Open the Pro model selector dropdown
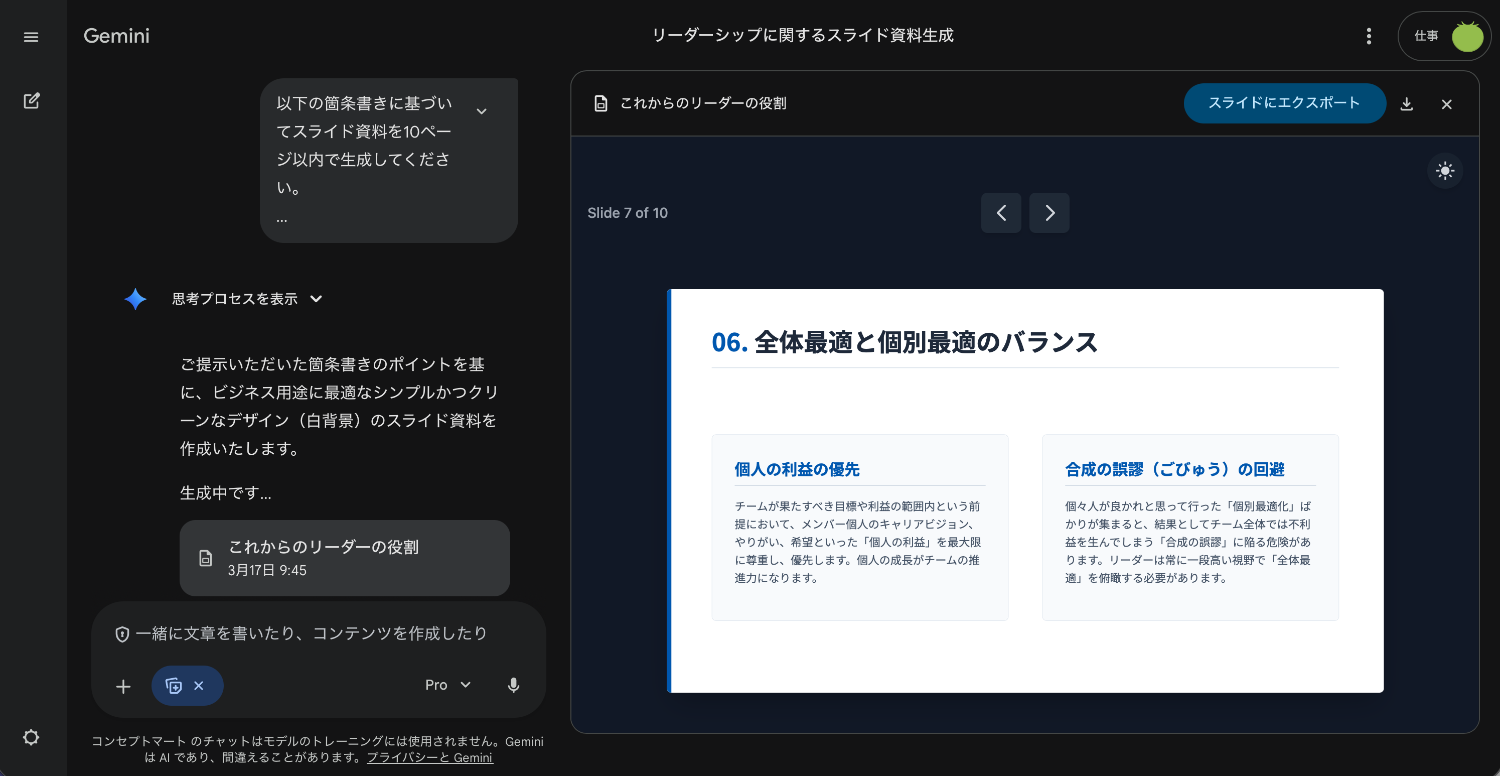The width and height of the screenshot is (1500, 776). 448,685
